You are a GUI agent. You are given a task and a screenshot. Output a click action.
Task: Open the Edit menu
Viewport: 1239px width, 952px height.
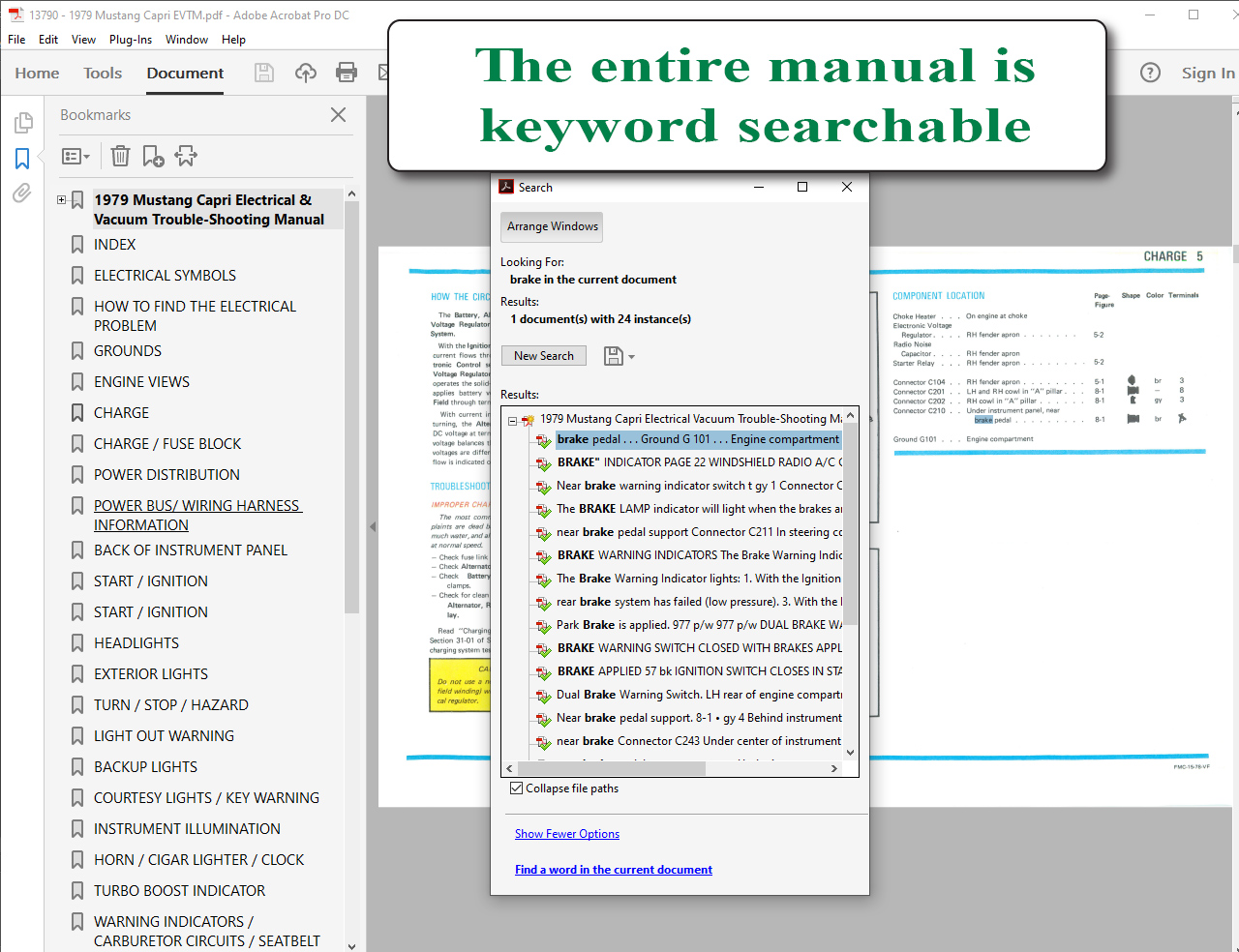tap(48, 40)
